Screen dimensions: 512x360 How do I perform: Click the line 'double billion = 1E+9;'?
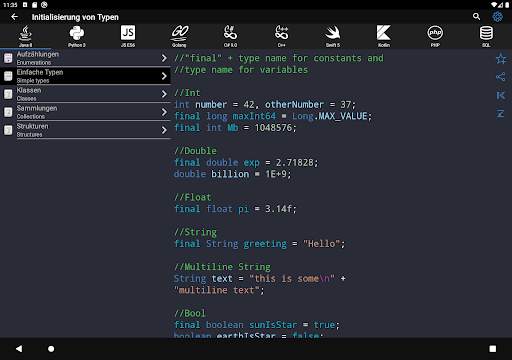click(x=232, y=174)
